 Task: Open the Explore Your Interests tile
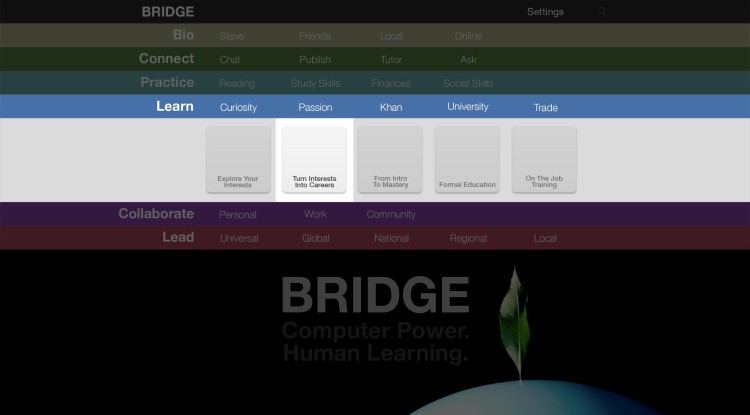(238, 159)
